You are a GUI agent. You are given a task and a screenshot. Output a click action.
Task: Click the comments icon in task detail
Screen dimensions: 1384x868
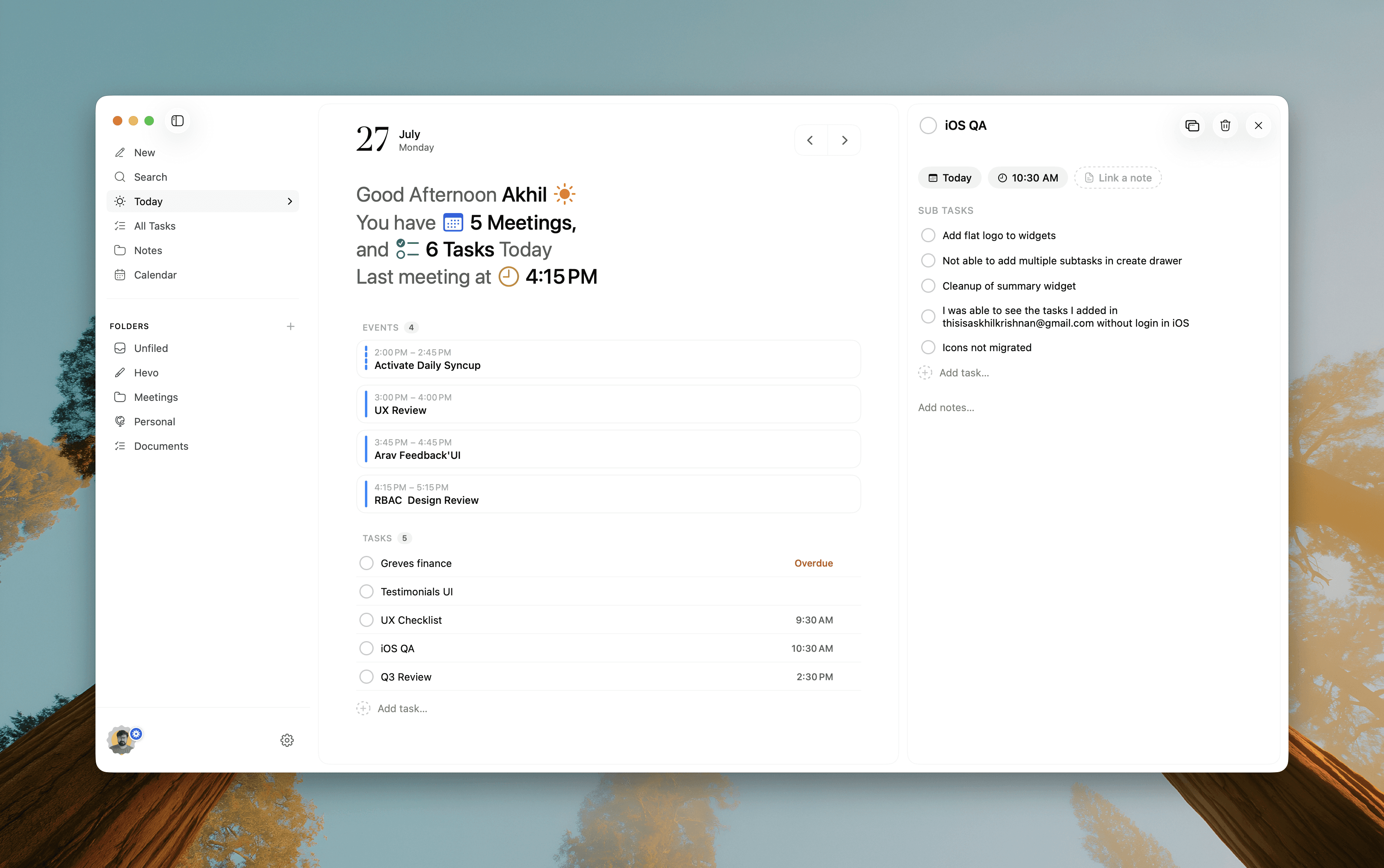pyautogui.click(x=1192, y=125)
